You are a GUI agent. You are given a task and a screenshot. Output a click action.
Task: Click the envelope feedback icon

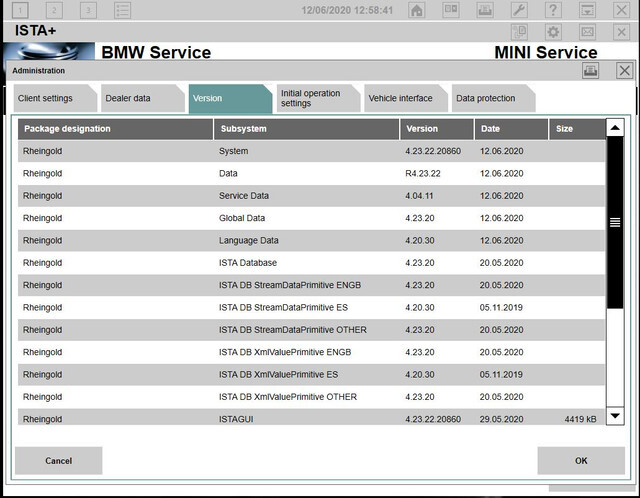coord(587,32)
